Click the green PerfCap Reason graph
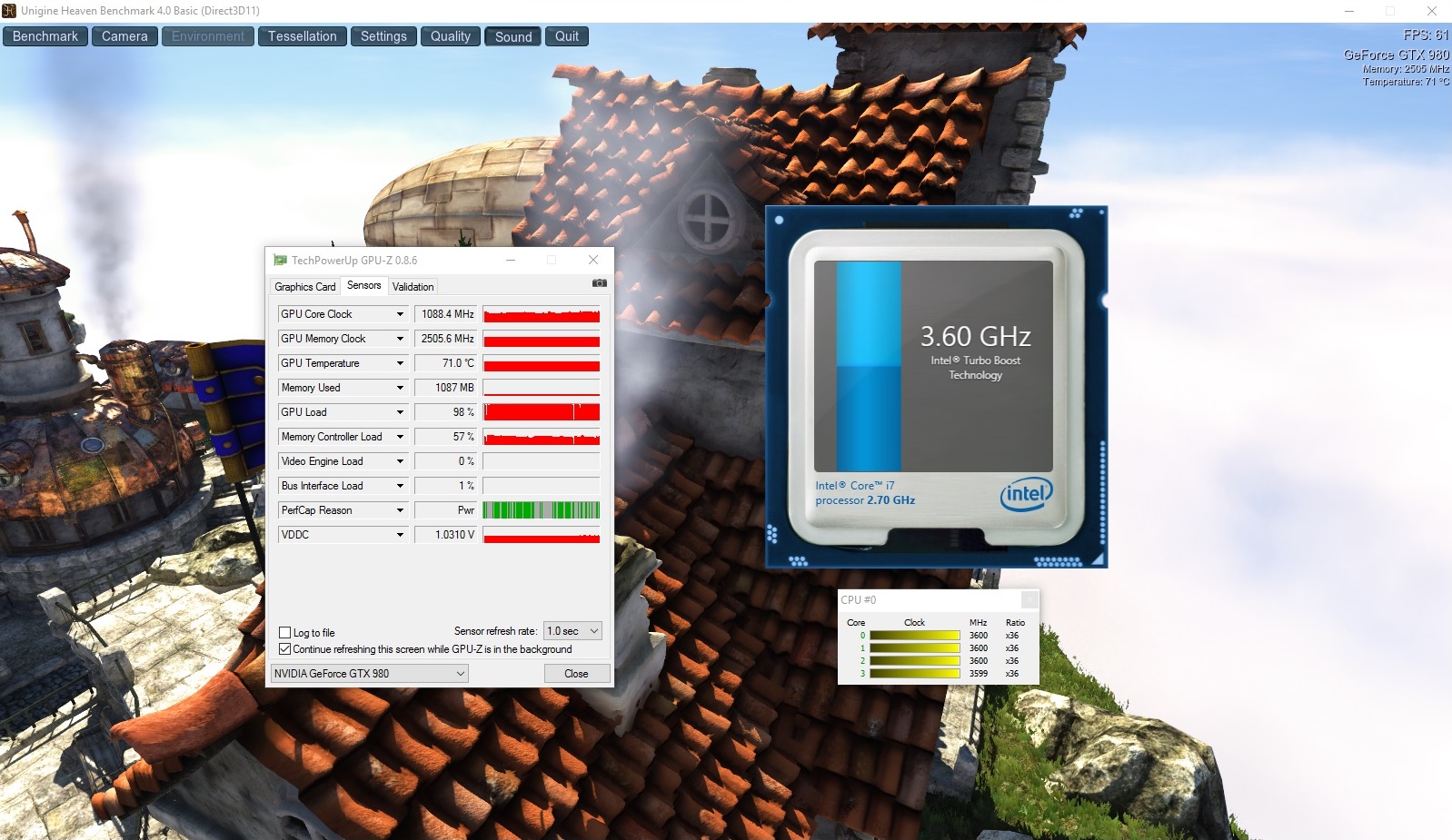 542,510
